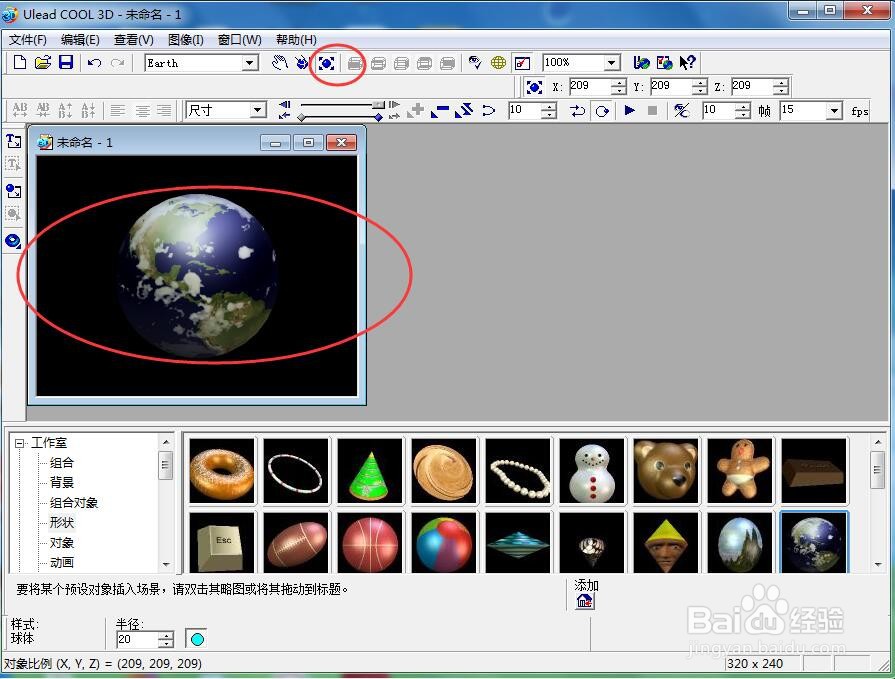Click the Z scale value field

coord(752,86)
